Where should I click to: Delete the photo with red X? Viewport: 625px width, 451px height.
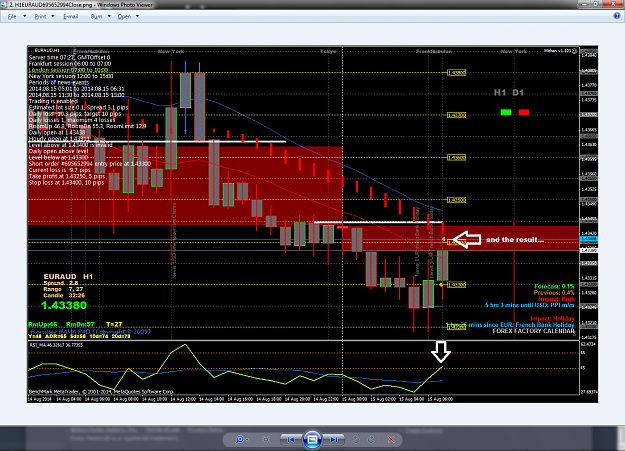(x=391, y=439)
